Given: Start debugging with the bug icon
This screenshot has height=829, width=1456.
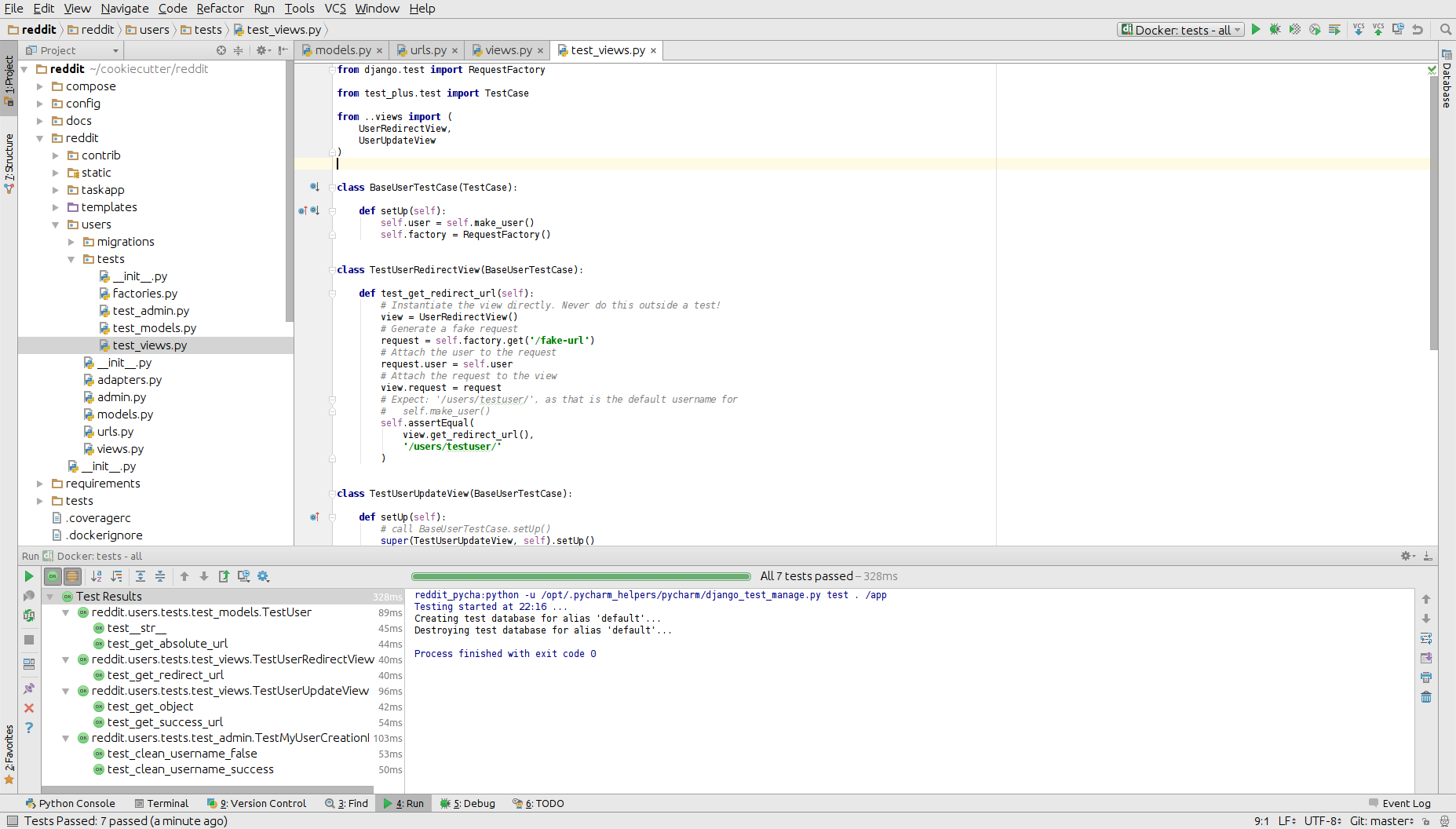Looking at the screenshot, I should tap(1274, 28).
